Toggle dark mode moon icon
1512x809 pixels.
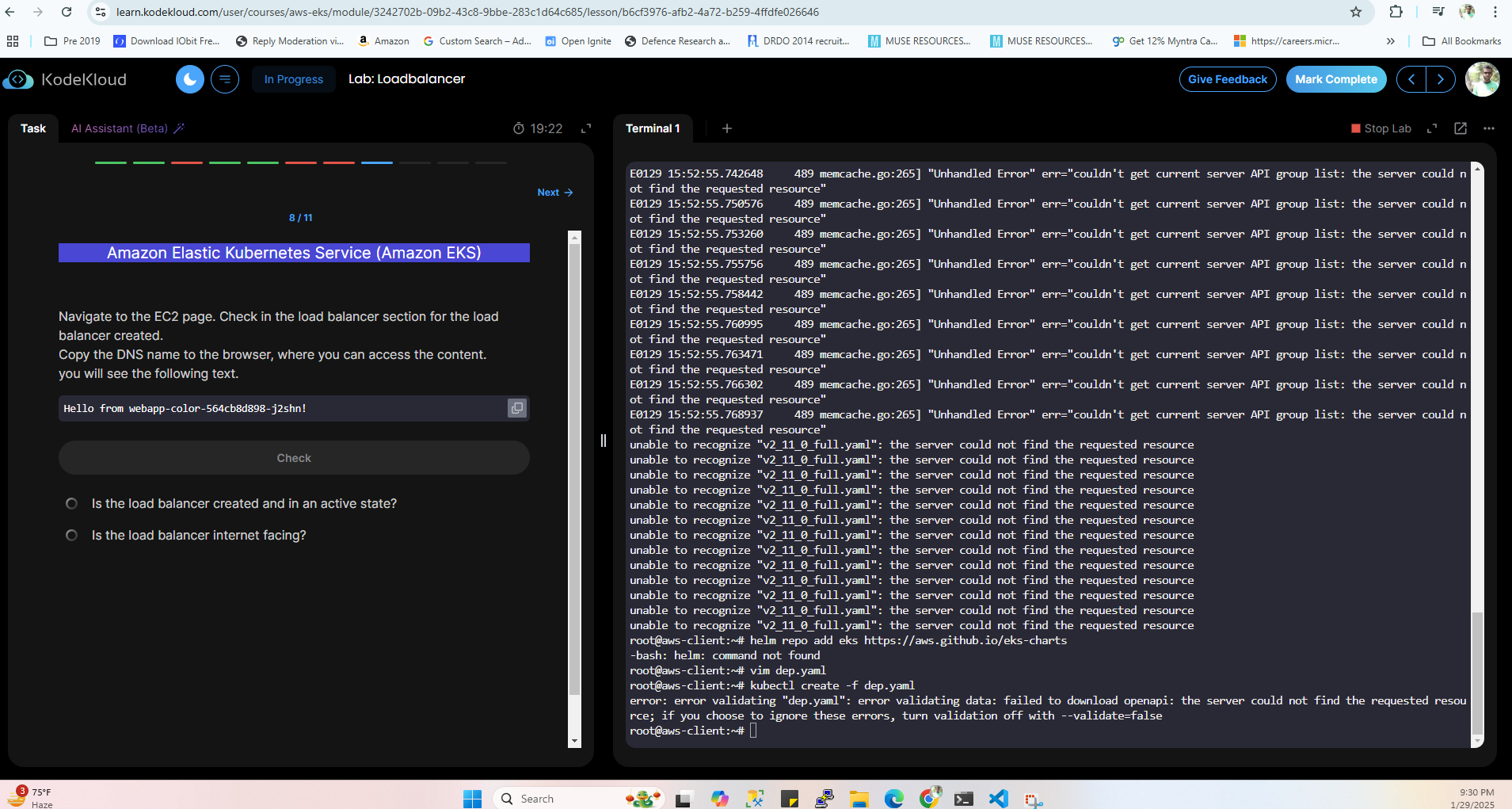tap(189, 79)
